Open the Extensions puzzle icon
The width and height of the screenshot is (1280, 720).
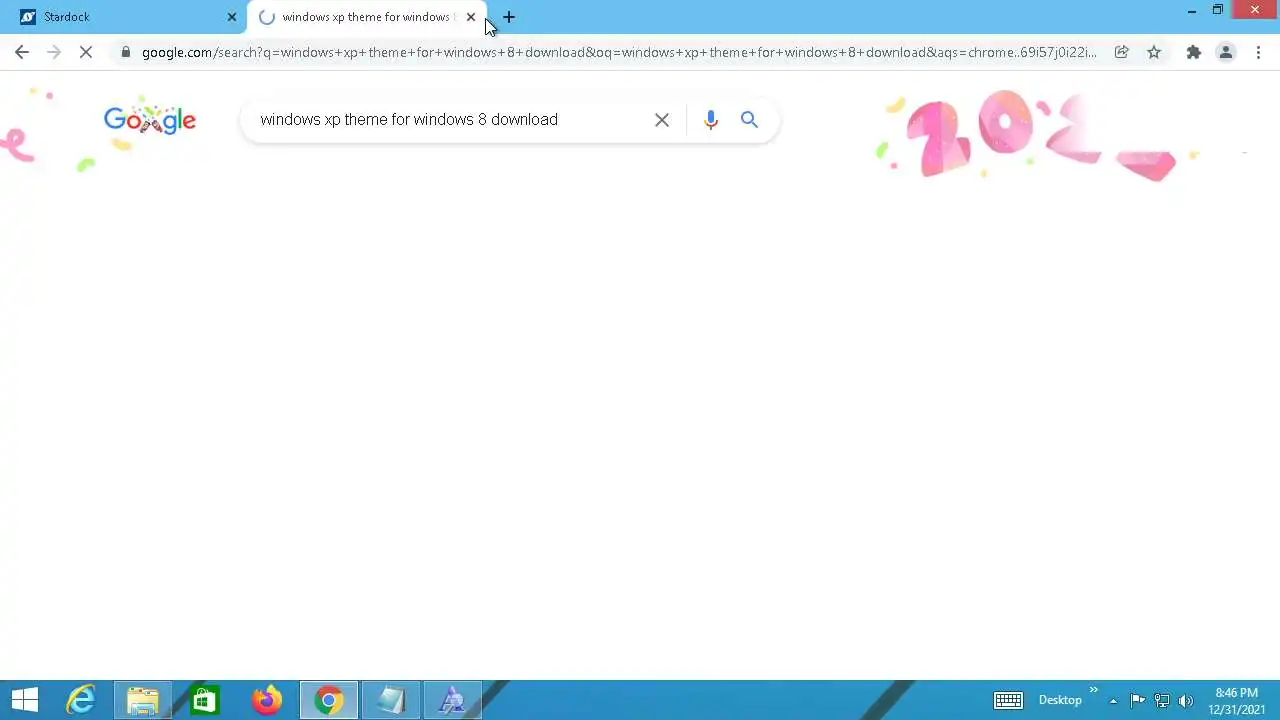click(x=1194, y=52)
